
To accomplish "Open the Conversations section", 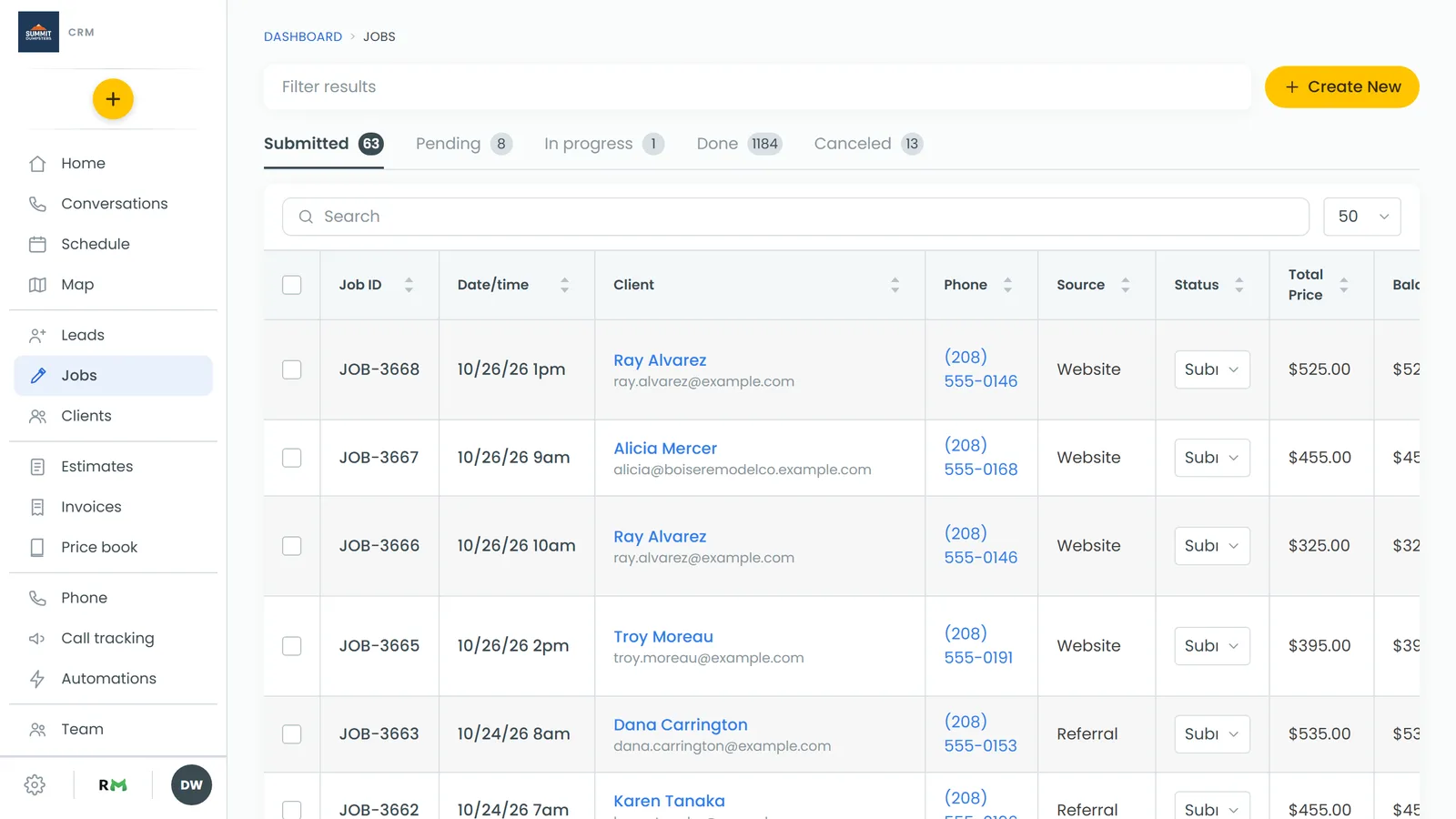I will [113, 204].
